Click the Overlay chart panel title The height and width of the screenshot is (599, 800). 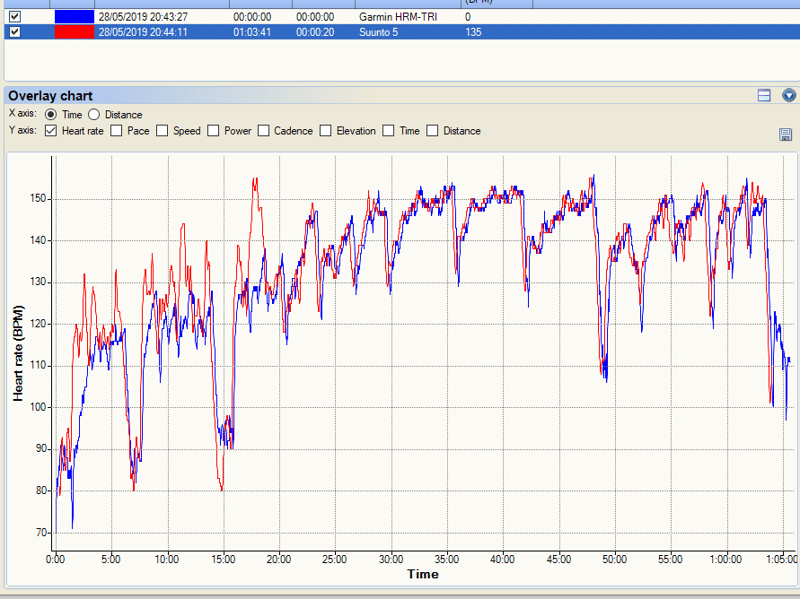(50, 96)
